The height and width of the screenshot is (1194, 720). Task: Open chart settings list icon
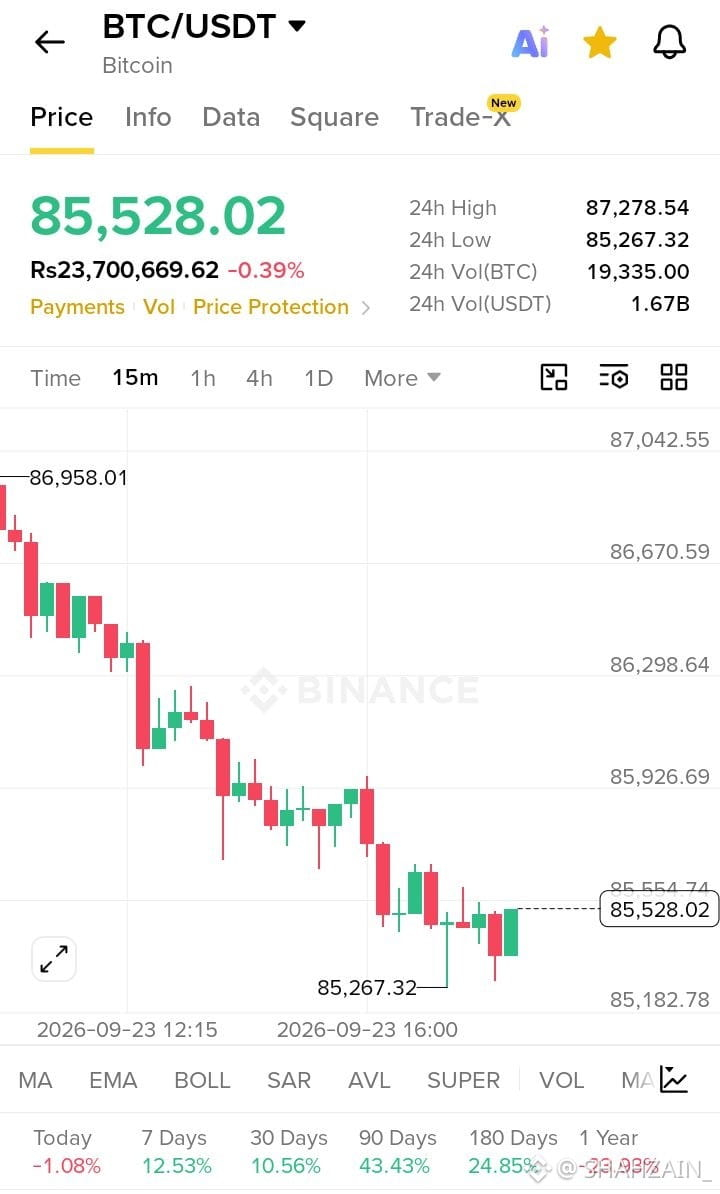(x=613, y=377)
